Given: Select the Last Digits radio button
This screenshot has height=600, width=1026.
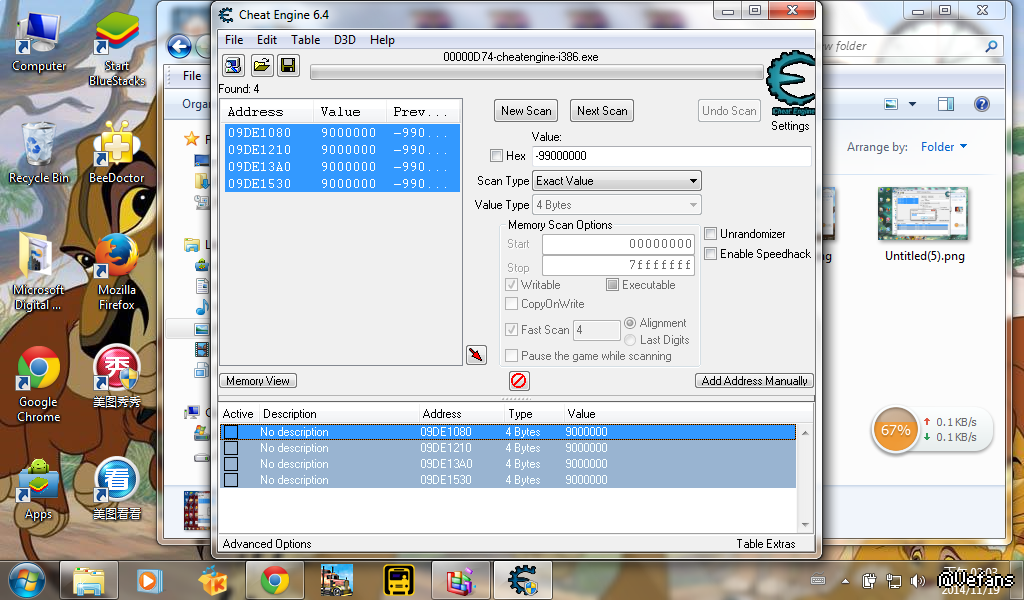Looking at the screenshot, I should 630,340.
